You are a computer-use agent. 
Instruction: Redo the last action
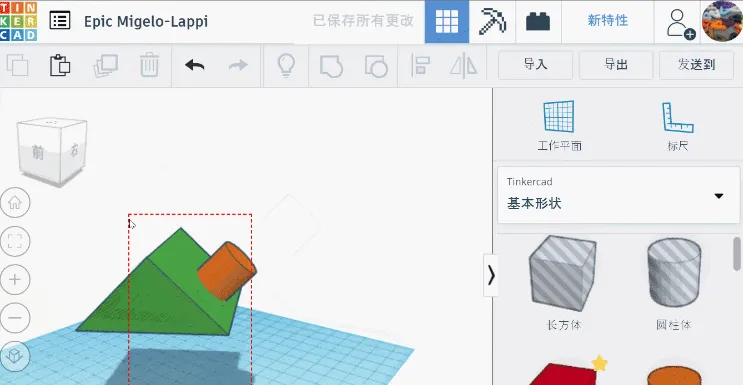238,65
